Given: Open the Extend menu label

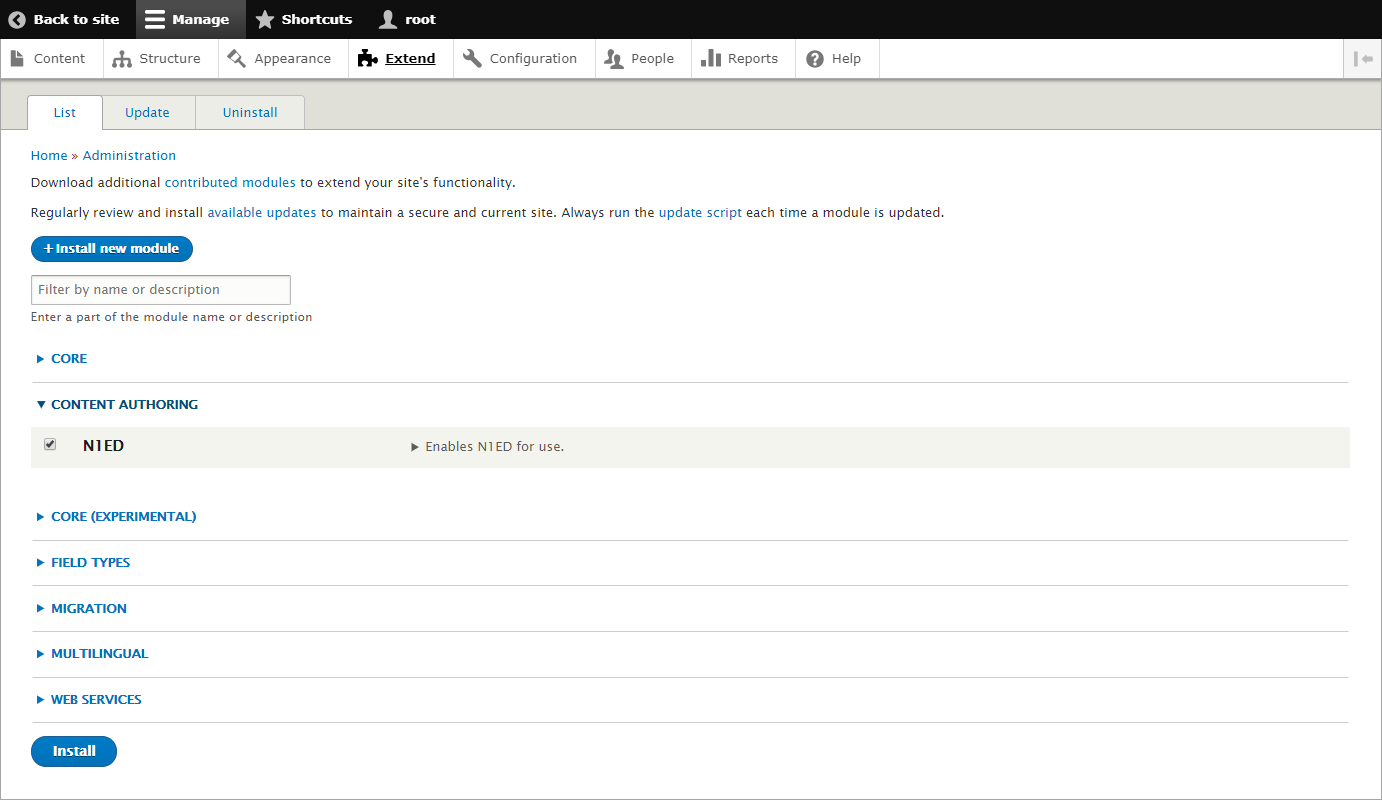Looking at the screenshot, I should [x=410, y=59].
